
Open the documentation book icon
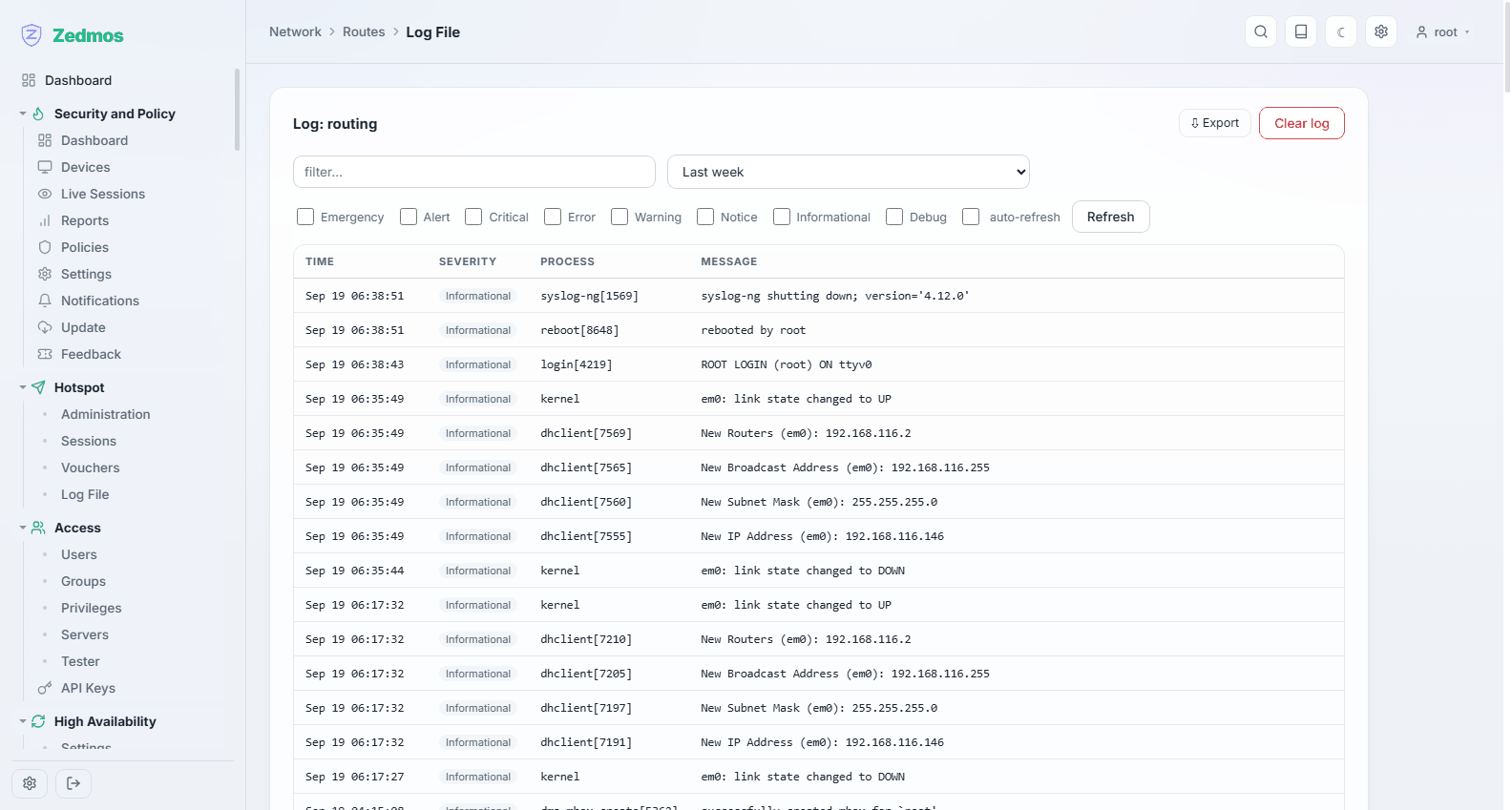[1301, 31]
